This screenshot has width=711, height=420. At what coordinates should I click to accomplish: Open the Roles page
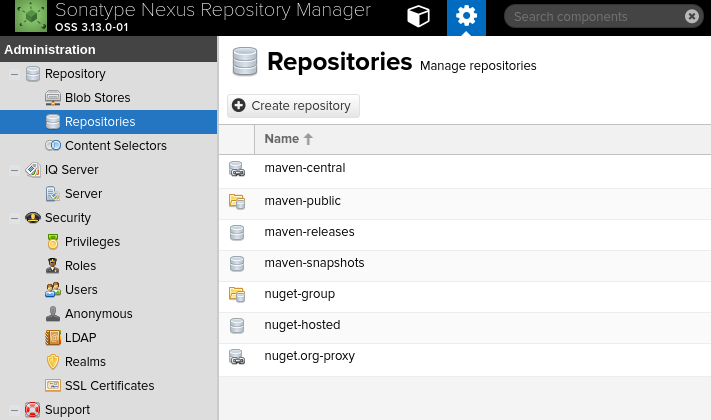tap(80, 266)
